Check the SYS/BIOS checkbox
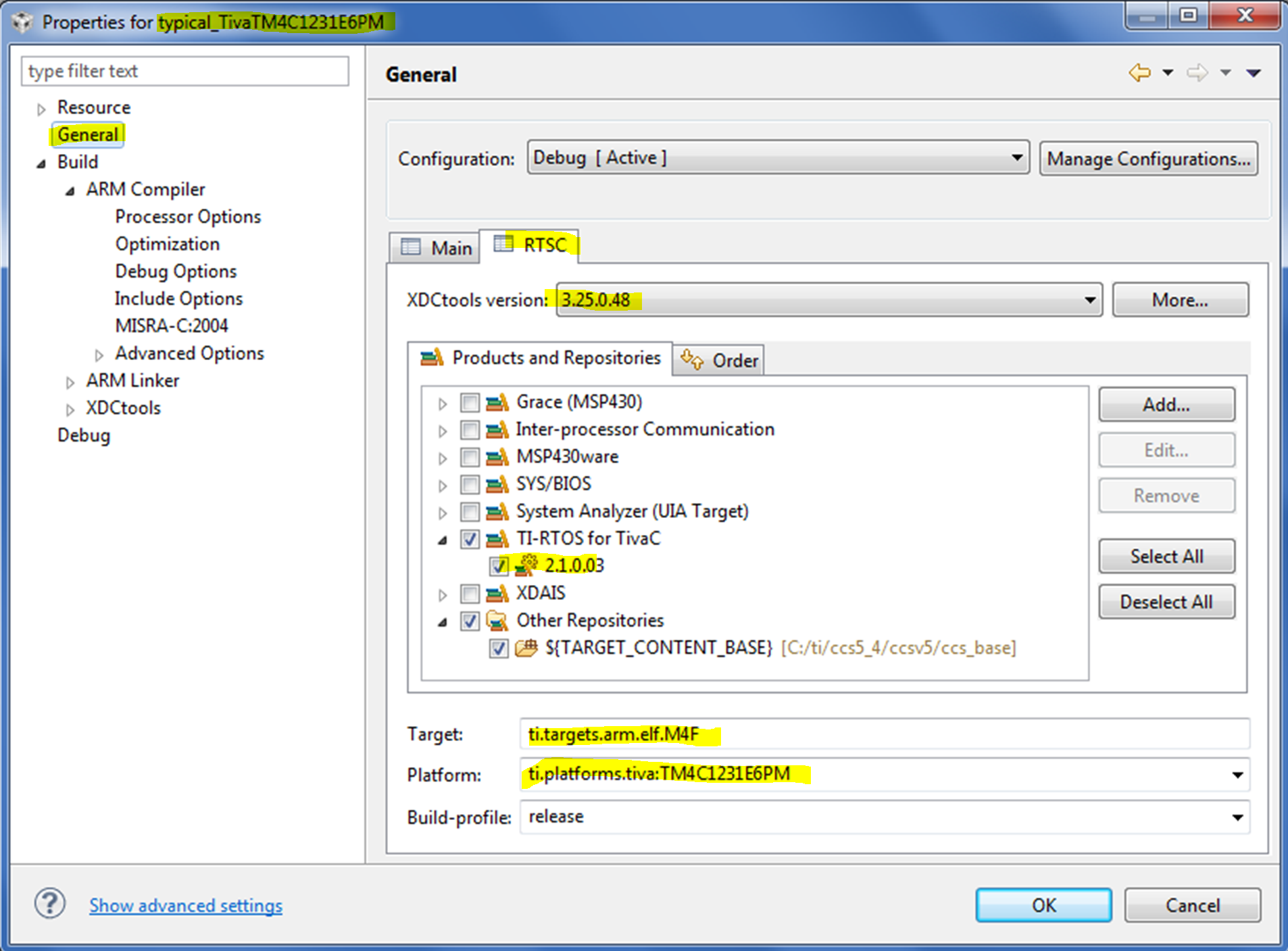The image size is (1288, 951). point(470,484)
